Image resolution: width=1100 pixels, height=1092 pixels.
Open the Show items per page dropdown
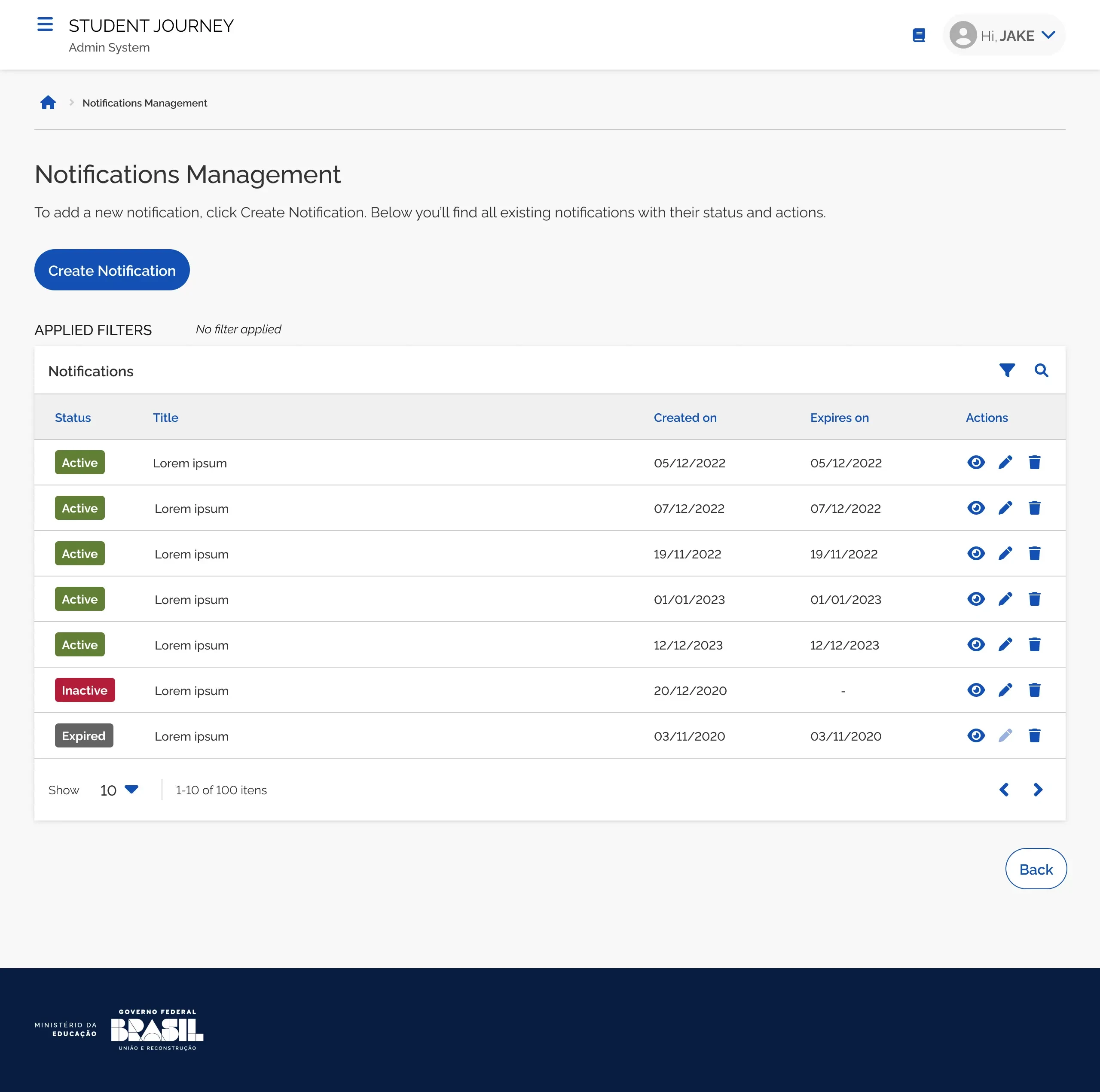coord(119,790)
